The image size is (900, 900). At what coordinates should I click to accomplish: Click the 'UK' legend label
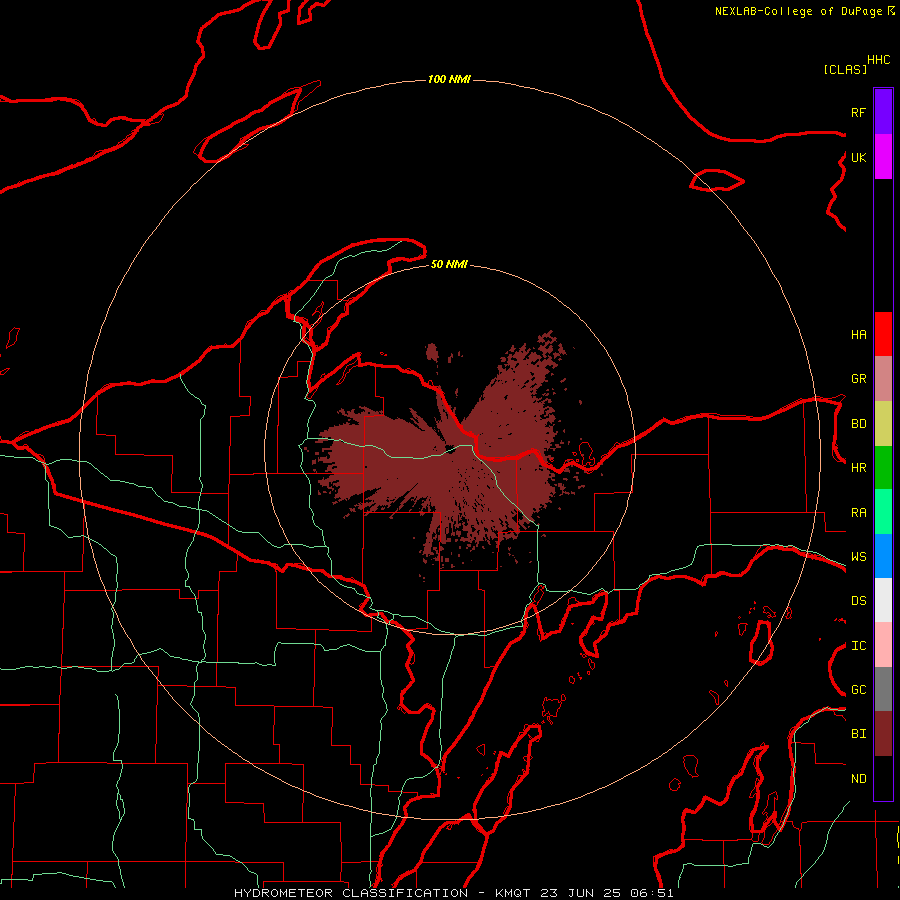[x=858, y=157]
